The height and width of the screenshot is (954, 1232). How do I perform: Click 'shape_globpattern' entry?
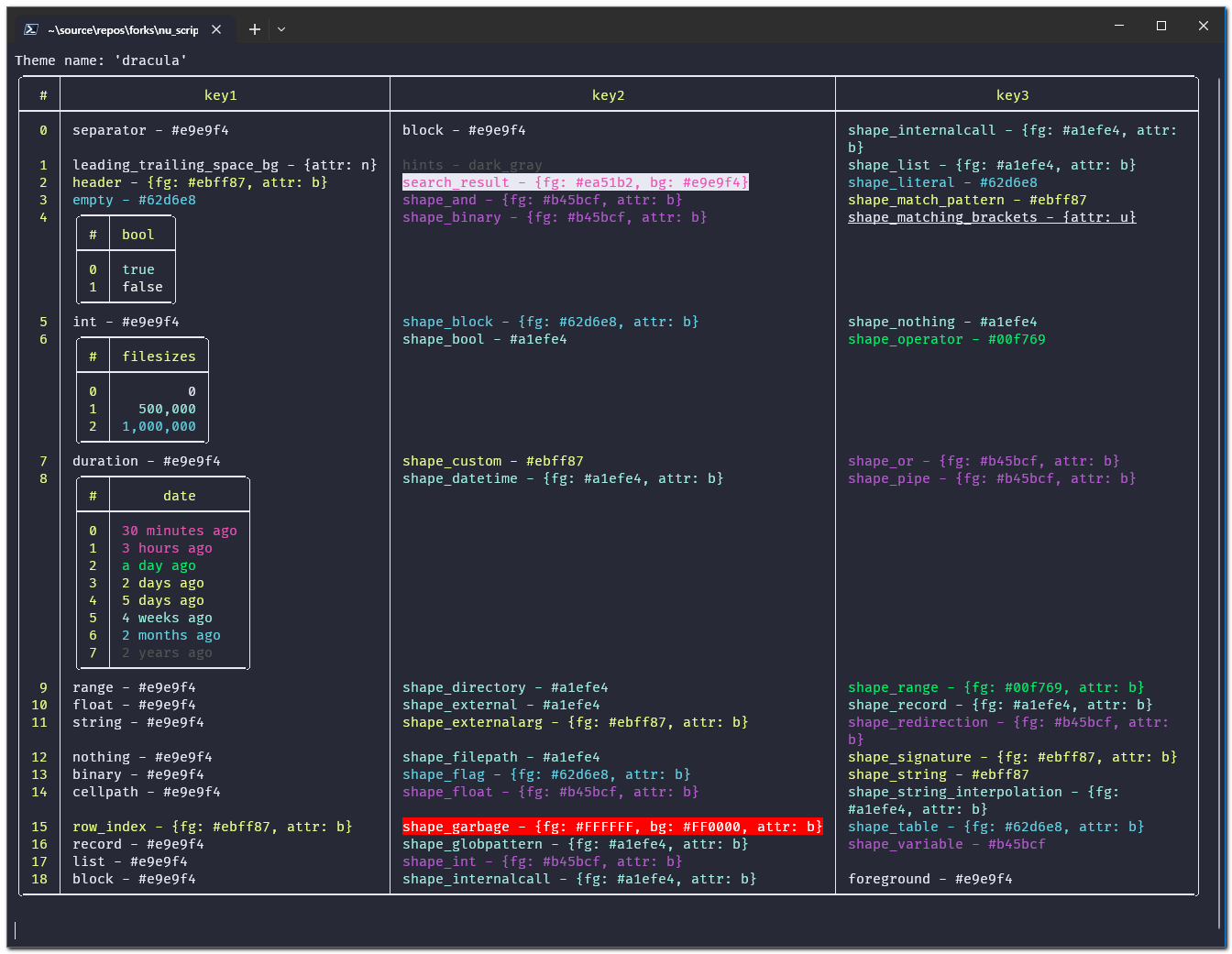pos(576,844)
